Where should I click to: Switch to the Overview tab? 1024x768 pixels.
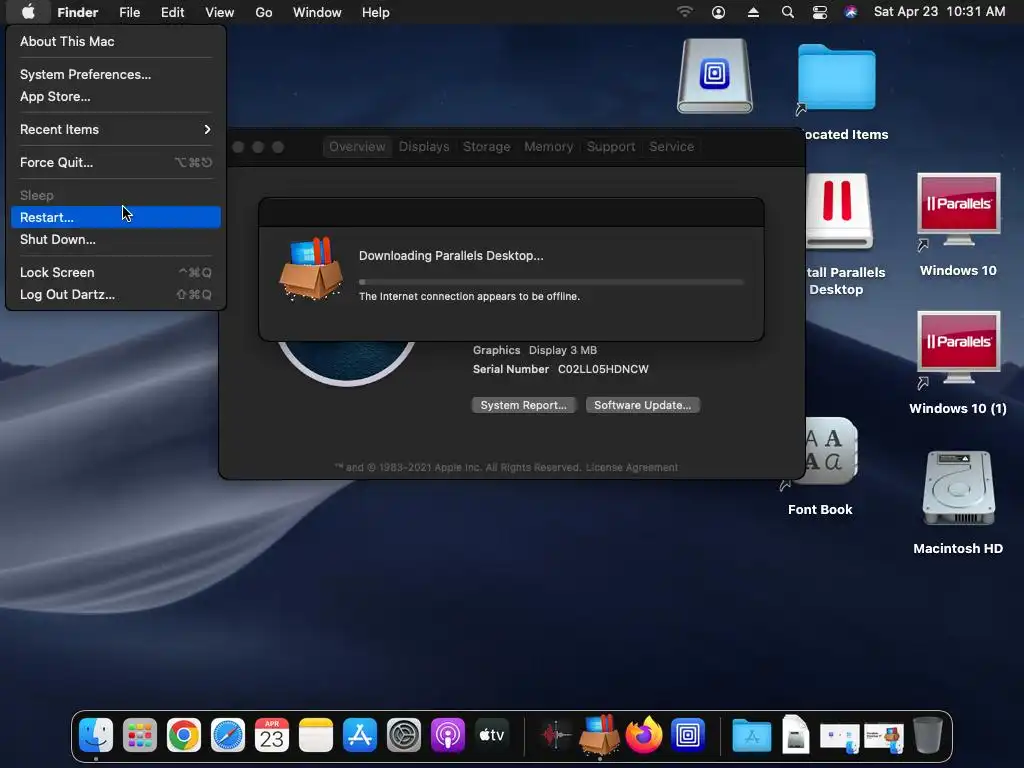click(x=357, y=146)
